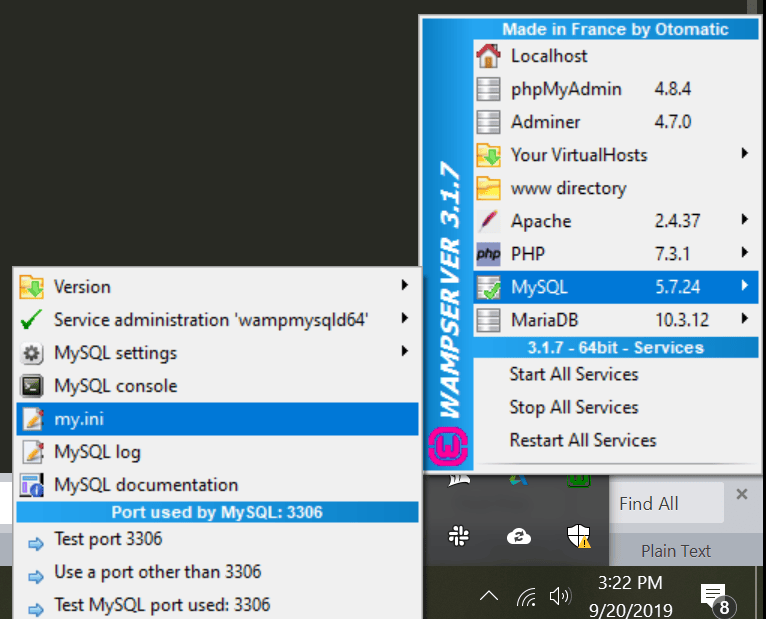Screen dimensions: 766x619
Task: Click the service administration green checkmark
Action: (x=31, y=320)
